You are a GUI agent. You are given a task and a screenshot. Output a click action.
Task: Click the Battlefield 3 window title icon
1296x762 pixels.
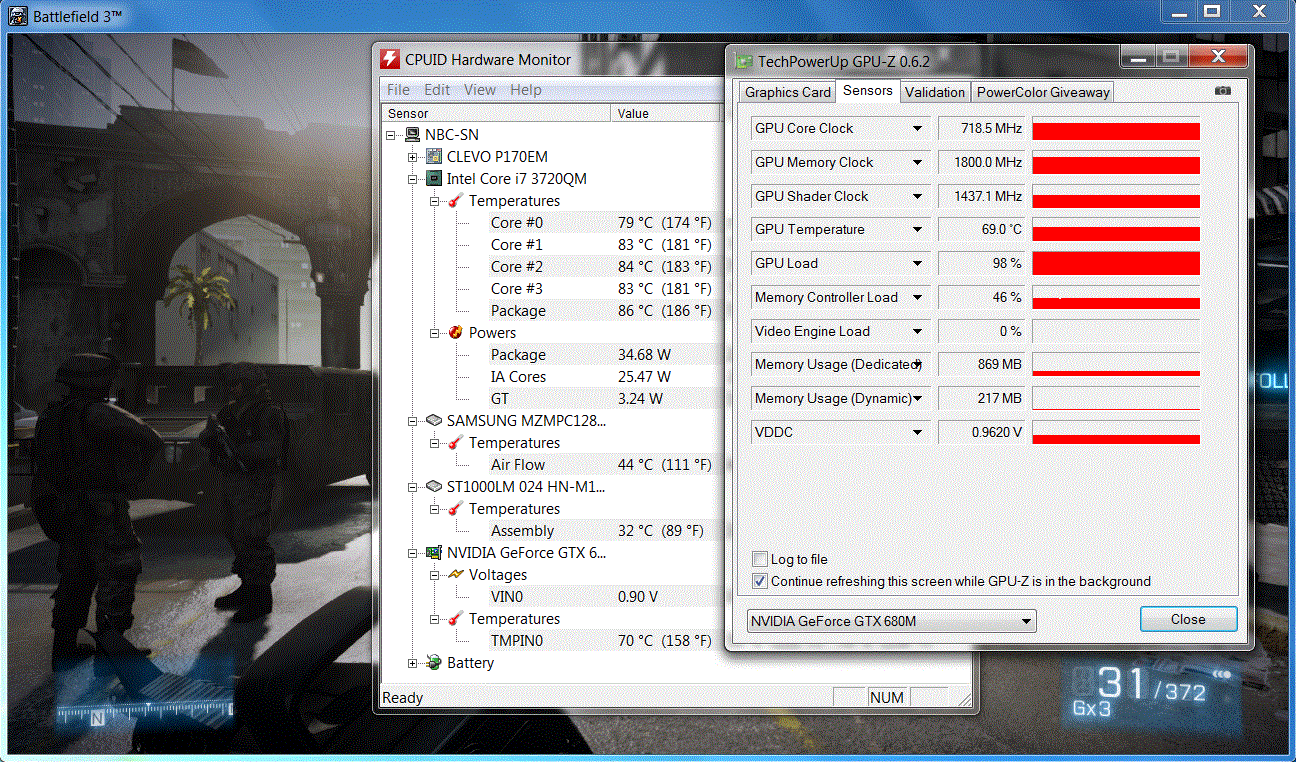(x=17, y=17)
